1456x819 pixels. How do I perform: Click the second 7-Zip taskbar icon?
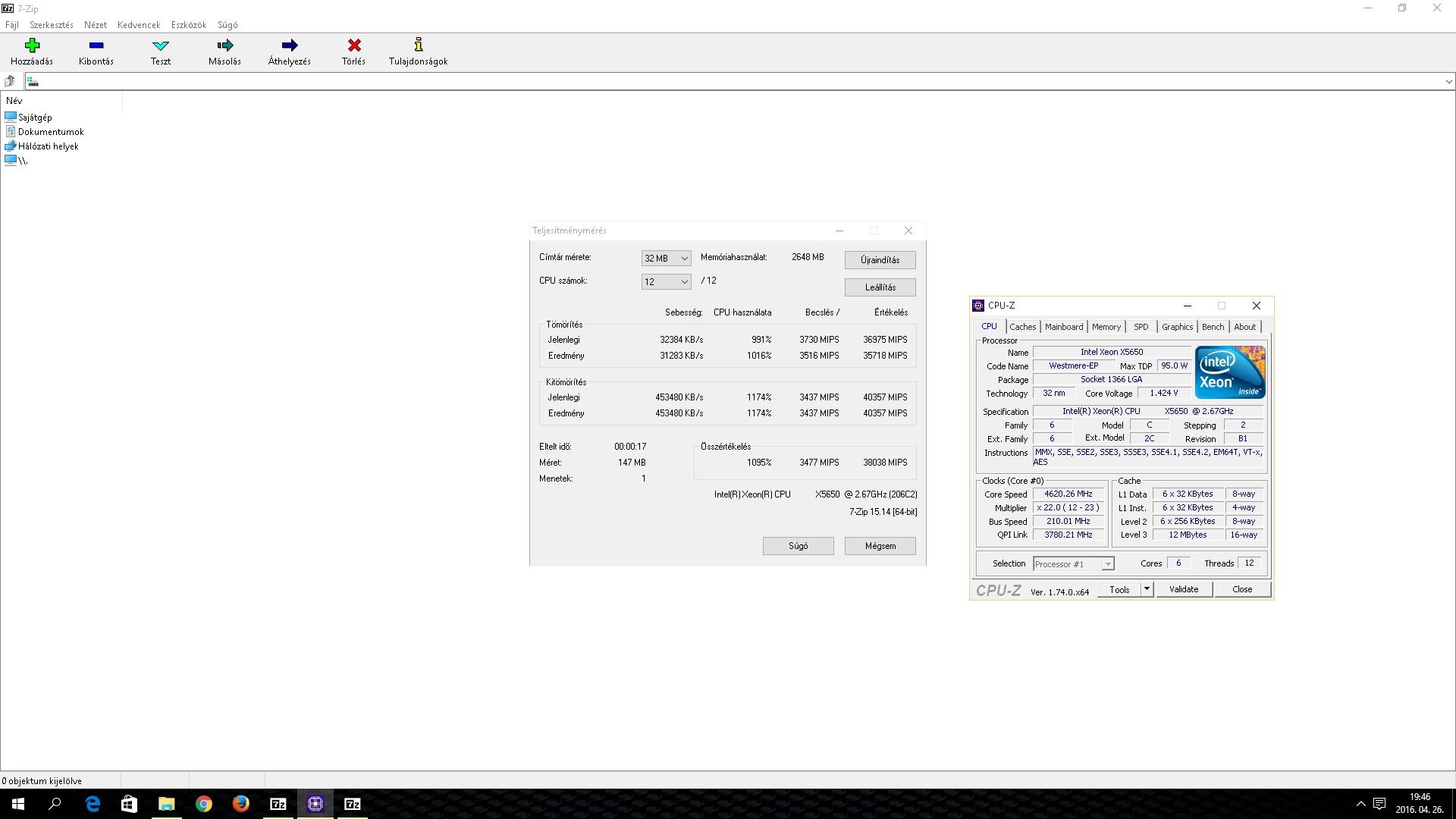353,804
